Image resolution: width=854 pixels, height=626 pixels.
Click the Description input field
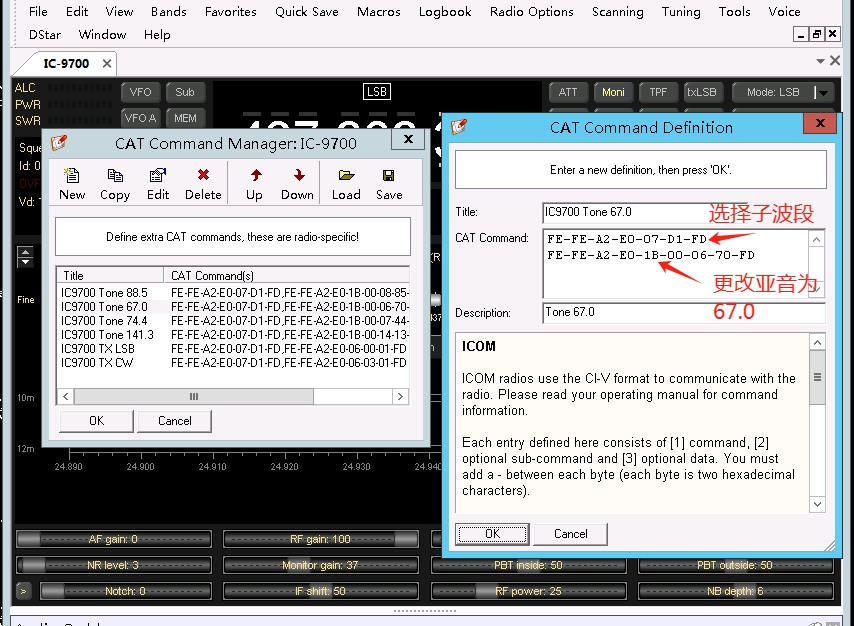(684, 312)
